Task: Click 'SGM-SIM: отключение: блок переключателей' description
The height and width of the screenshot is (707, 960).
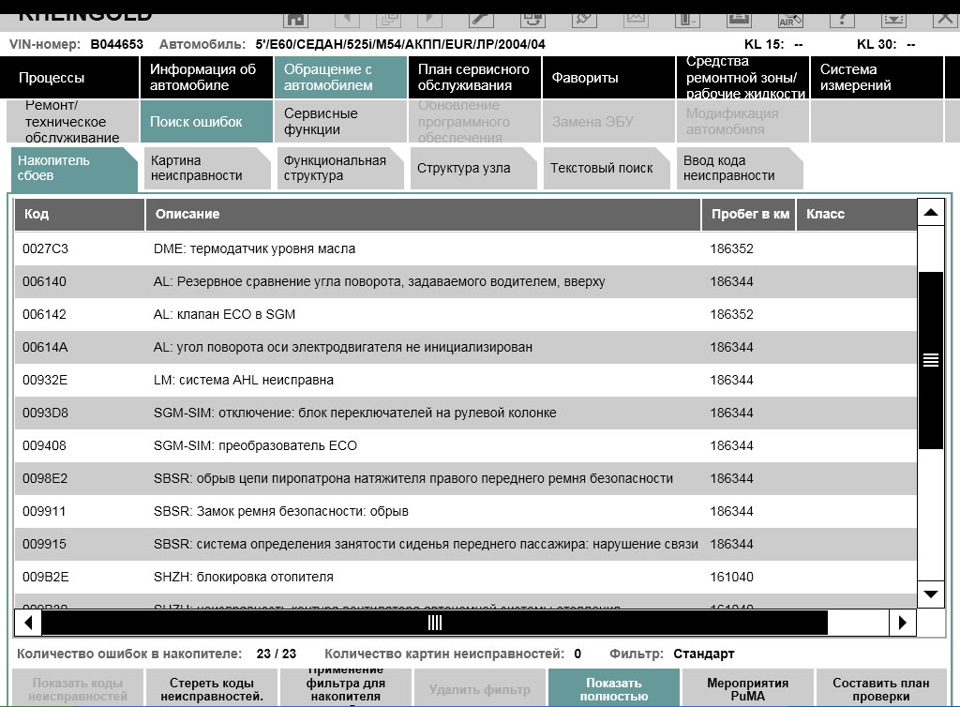Action: [x=355, y=413]
